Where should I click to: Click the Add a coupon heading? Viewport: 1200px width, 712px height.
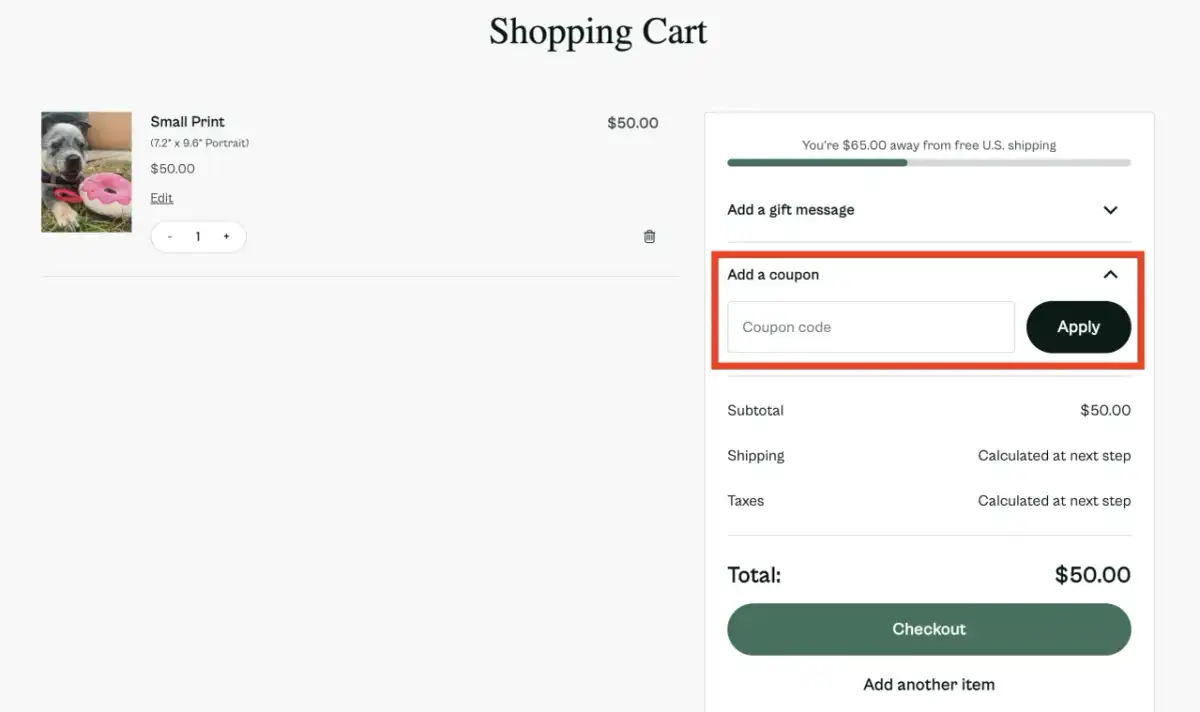[x=773, y=275]
